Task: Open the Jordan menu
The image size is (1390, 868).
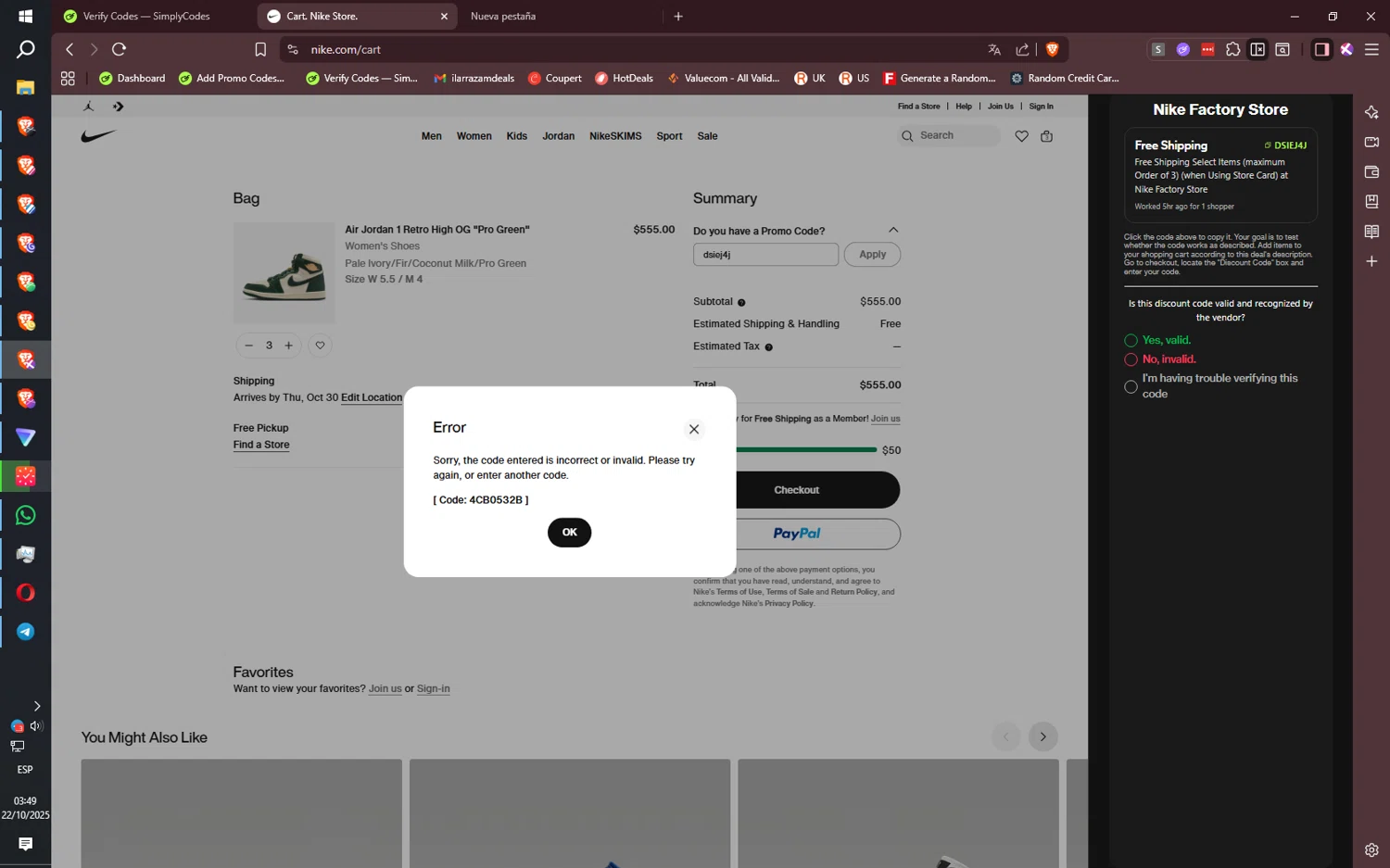Action: click(558, 136)
